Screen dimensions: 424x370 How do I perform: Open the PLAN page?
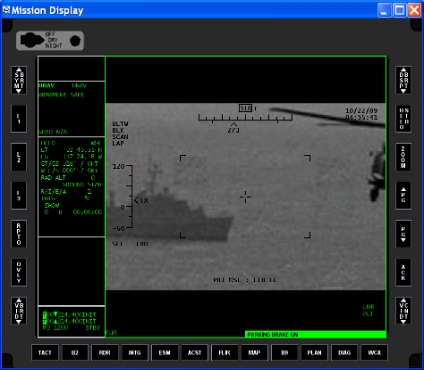[314, 353]
